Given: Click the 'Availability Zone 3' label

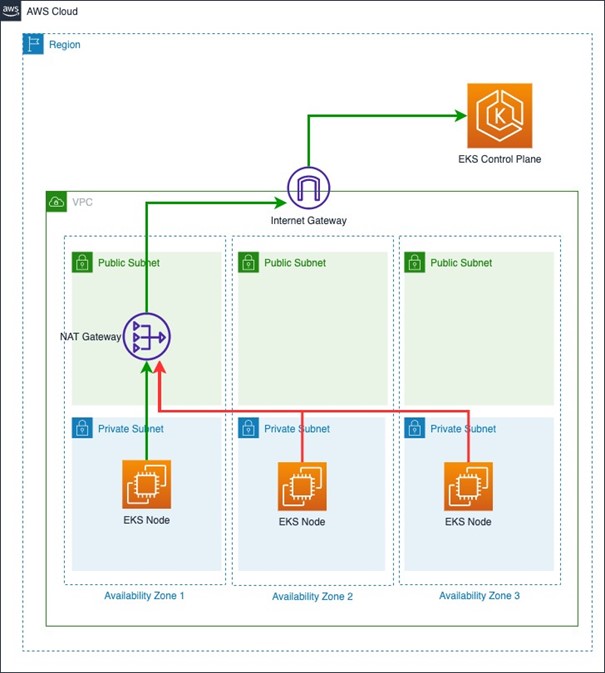Looking at the screenshot, I should click(x=479, y=596).
